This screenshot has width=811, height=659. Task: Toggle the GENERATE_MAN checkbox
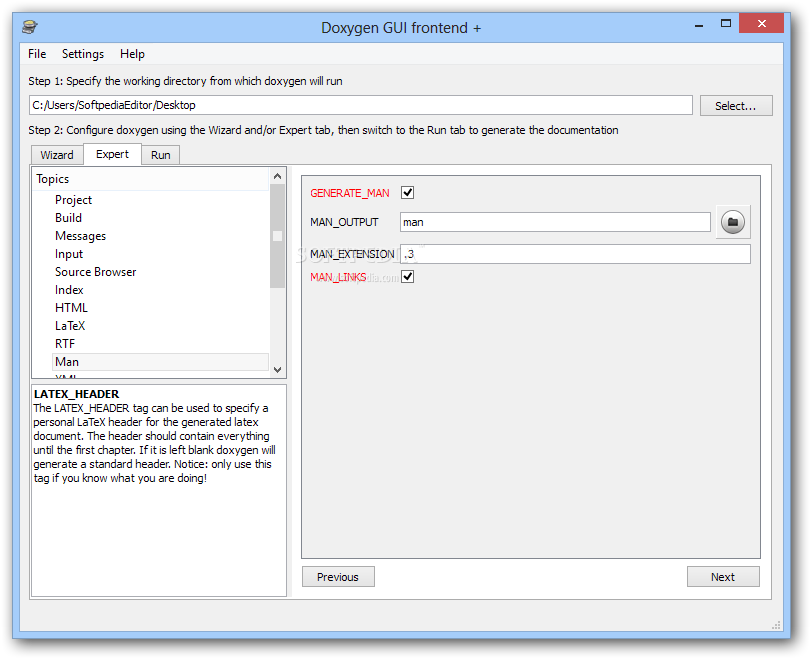click(408, 193)
